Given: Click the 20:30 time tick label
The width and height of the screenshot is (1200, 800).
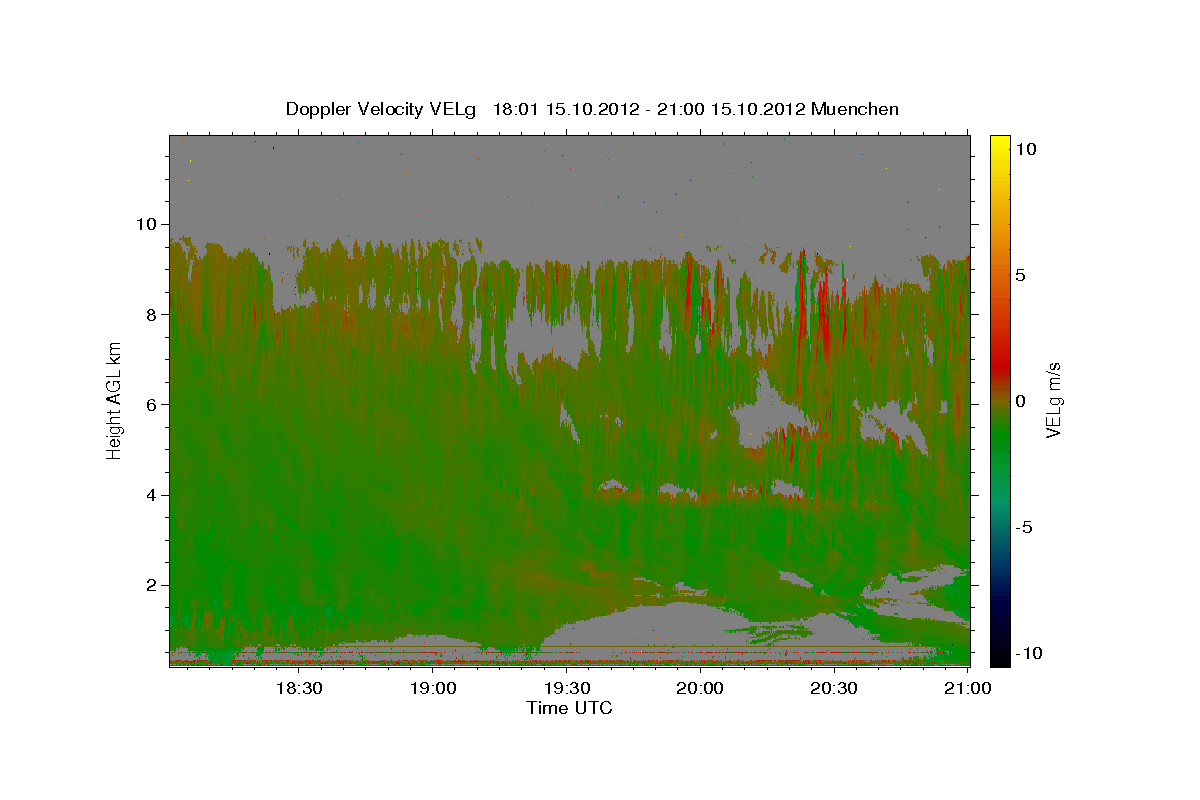Looking at the screenshot, I should (834, 688).
